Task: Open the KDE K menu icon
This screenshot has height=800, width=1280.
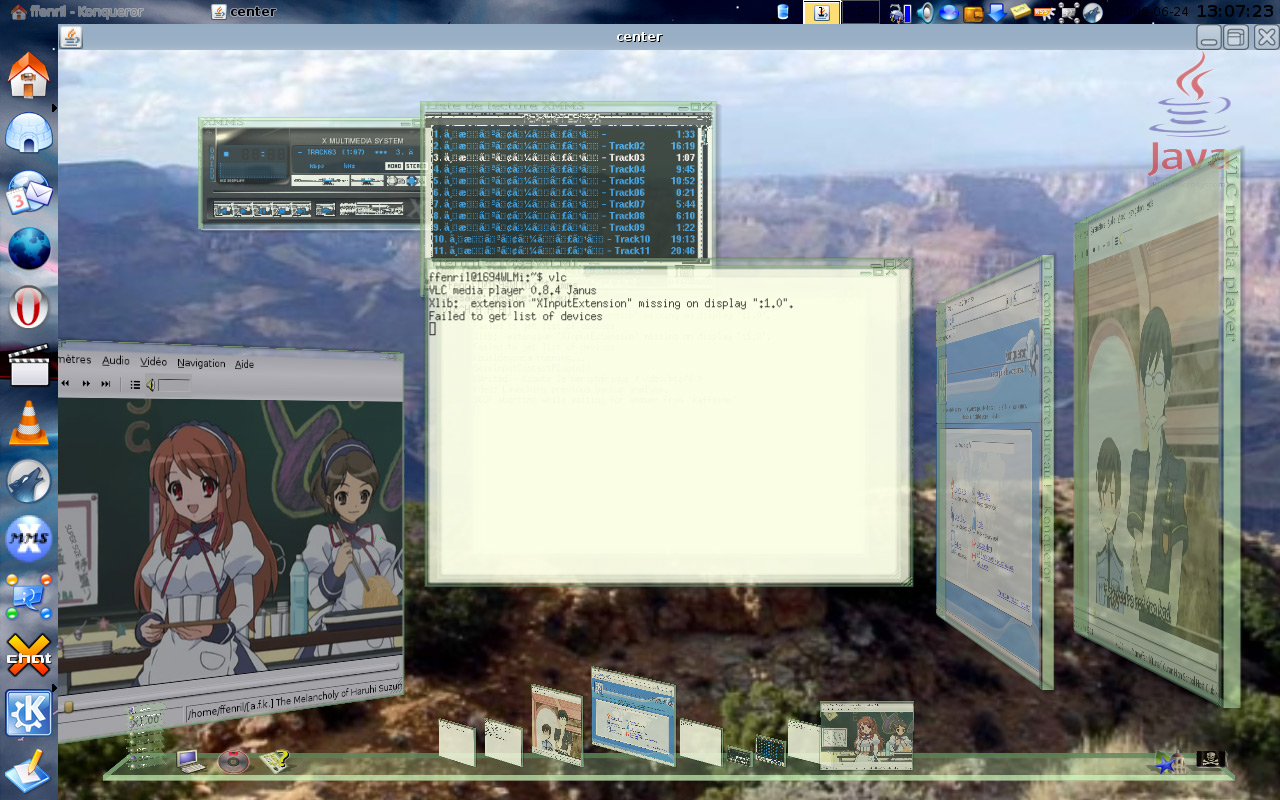Action: coord(29,713)
